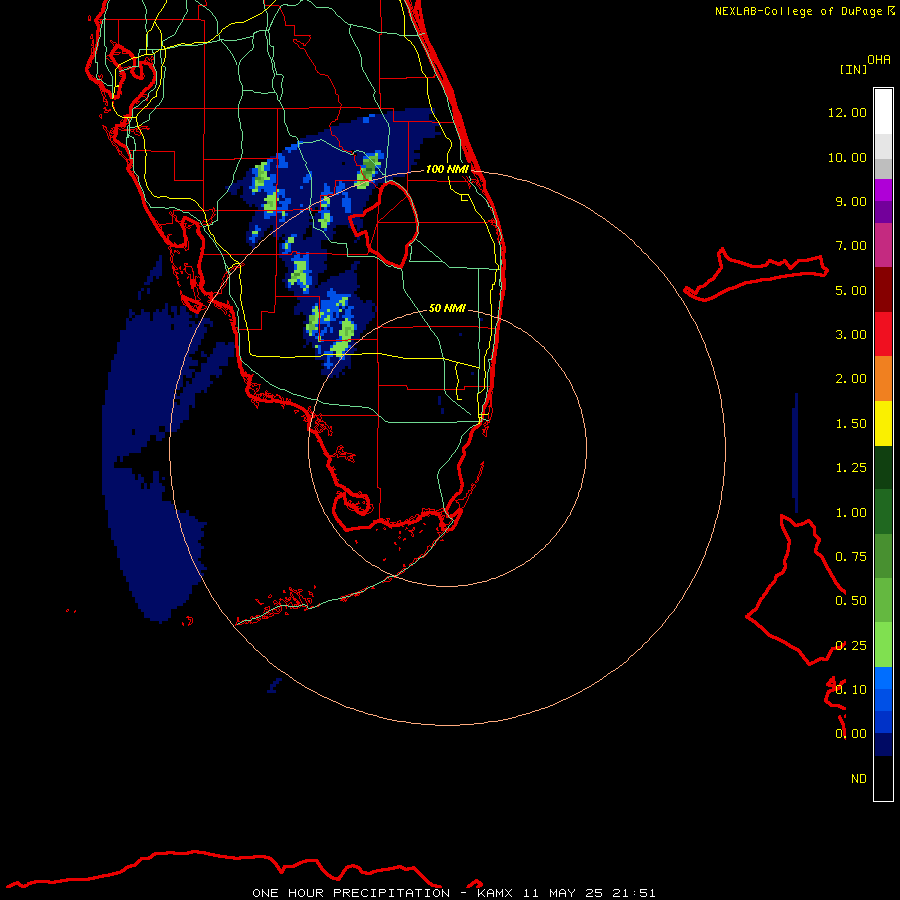Pick the light green swatch beside 0.25

883,645
